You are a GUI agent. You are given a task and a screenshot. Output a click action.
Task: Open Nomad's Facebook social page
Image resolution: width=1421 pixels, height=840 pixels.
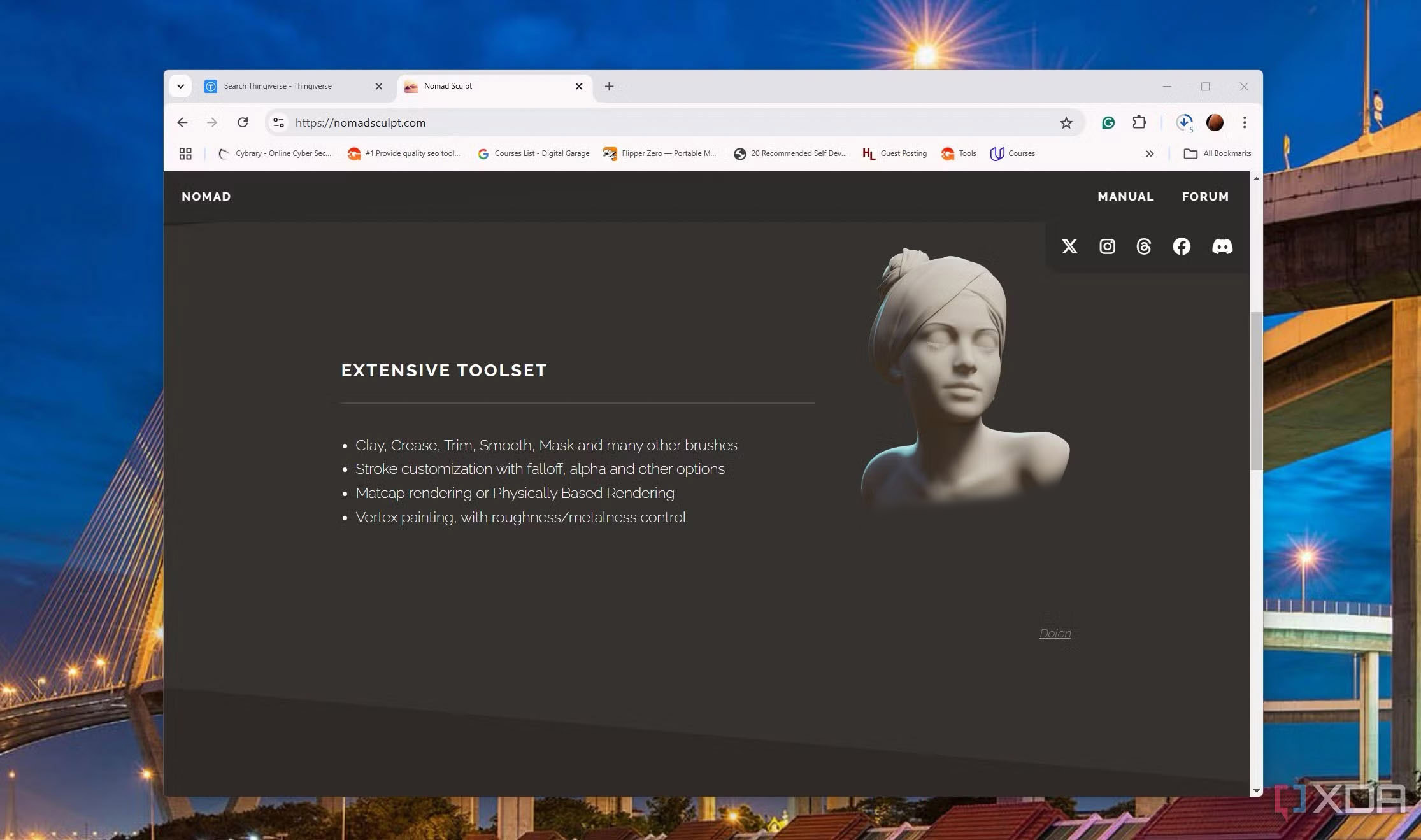click(x=1182, y=246)
